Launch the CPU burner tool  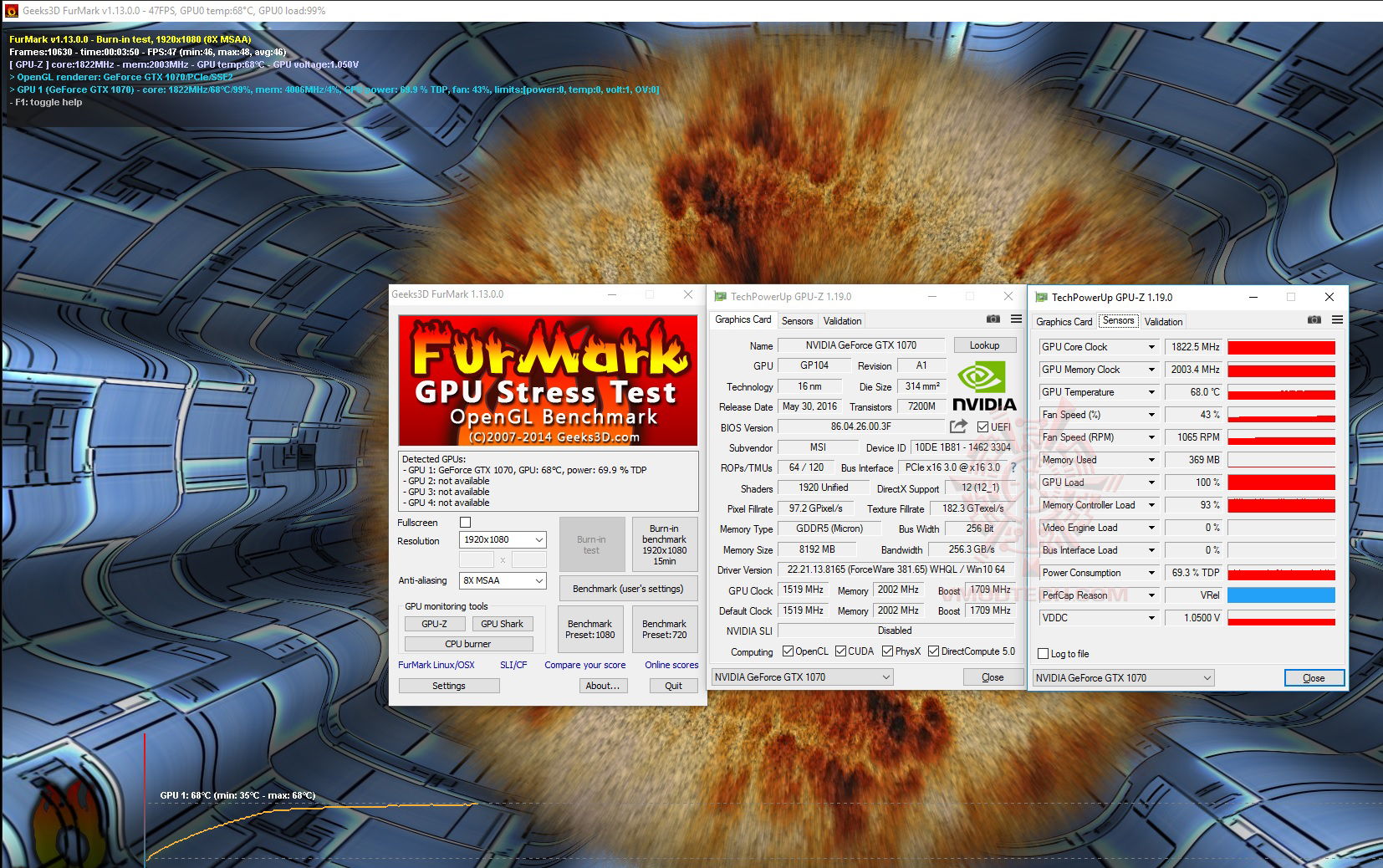point(468,644)
